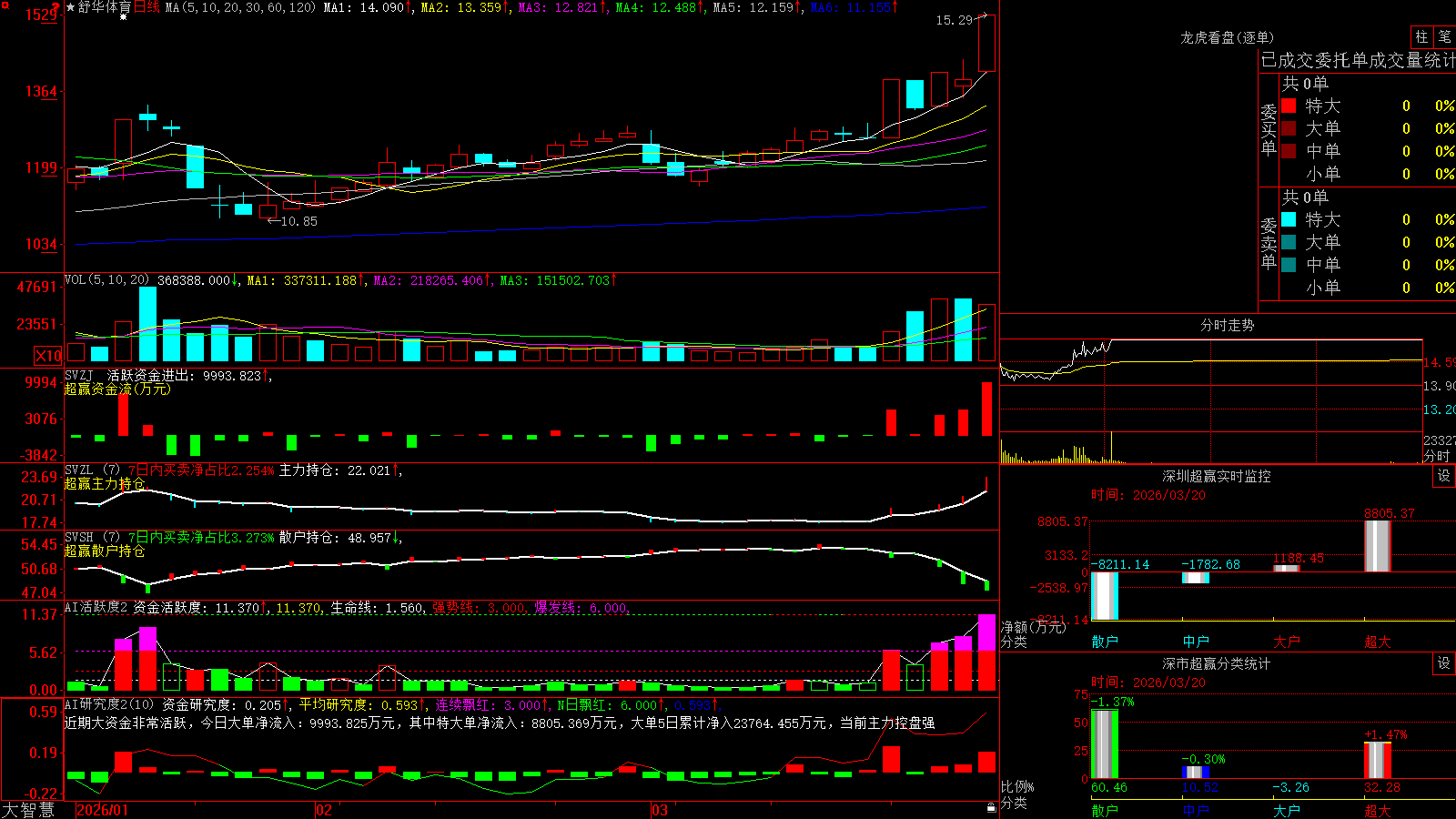Select the 笔 (tick) view button

click(1444, 37)
